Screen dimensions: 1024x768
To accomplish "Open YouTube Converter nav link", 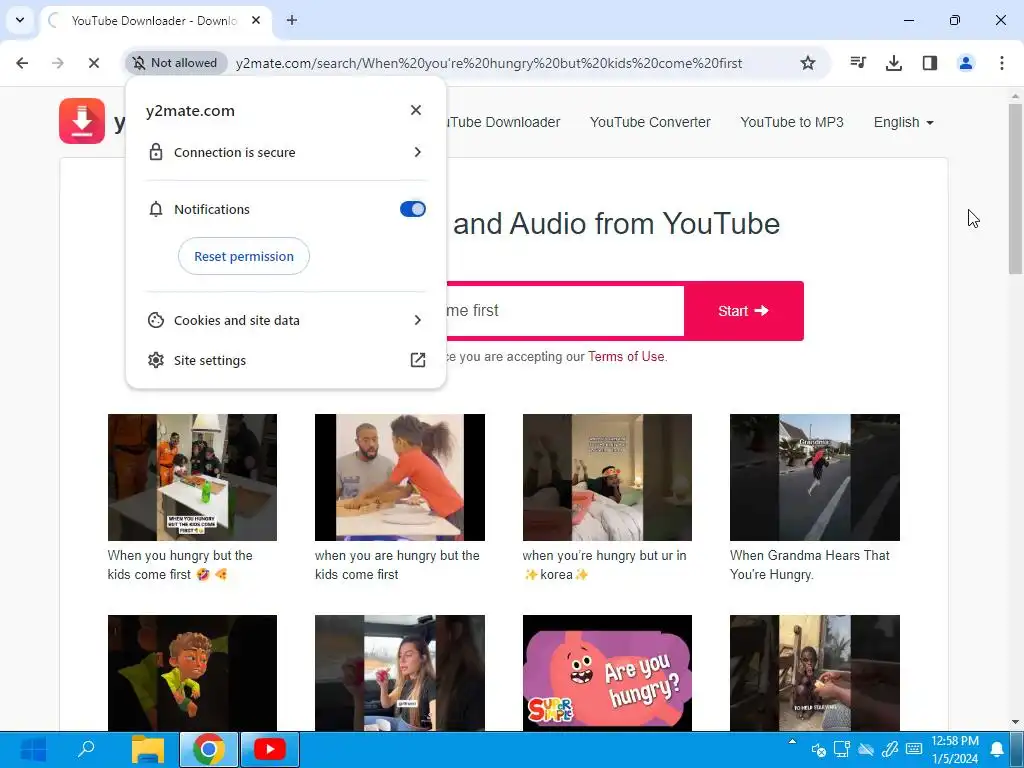I will point(650,122).
